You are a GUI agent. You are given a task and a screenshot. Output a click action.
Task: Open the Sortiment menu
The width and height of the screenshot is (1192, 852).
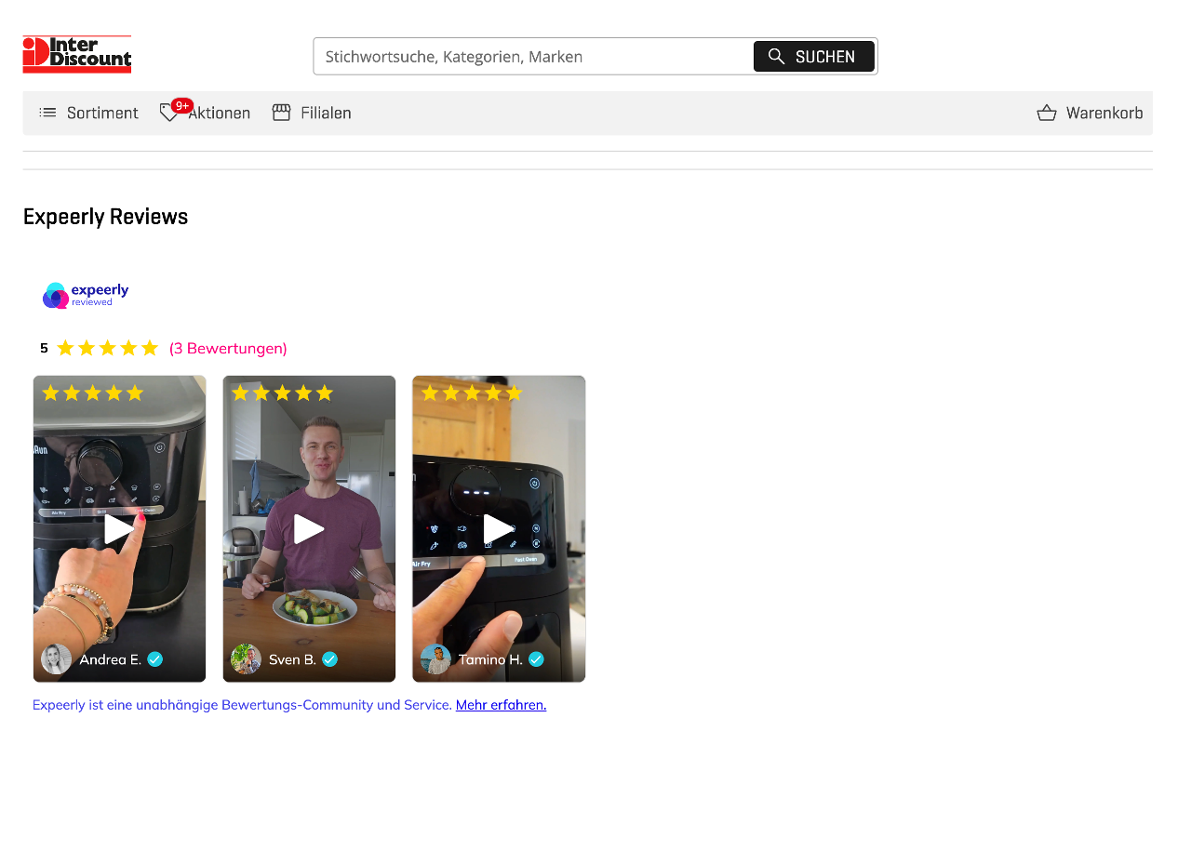pos(88,113)
